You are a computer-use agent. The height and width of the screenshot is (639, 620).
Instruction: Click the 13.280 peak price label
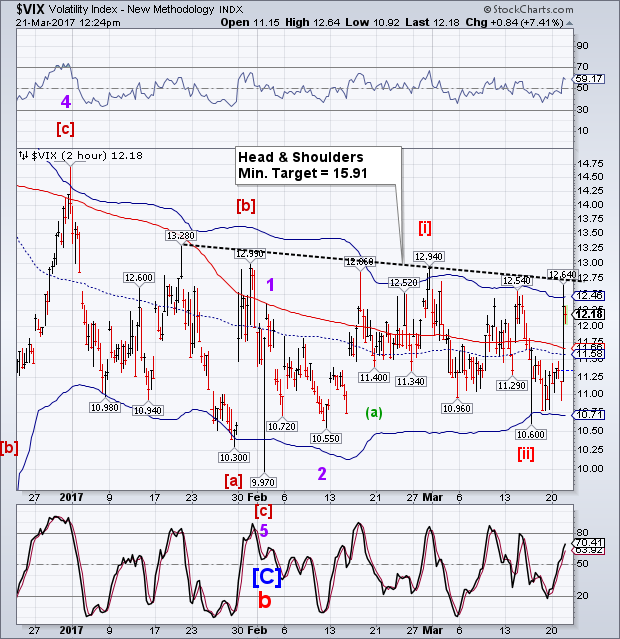180,236
